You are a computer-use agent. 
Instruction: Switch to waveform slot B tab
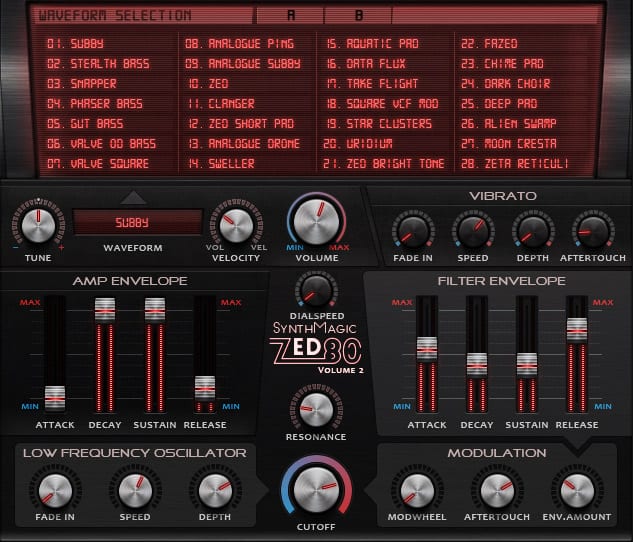click(358, 15)
